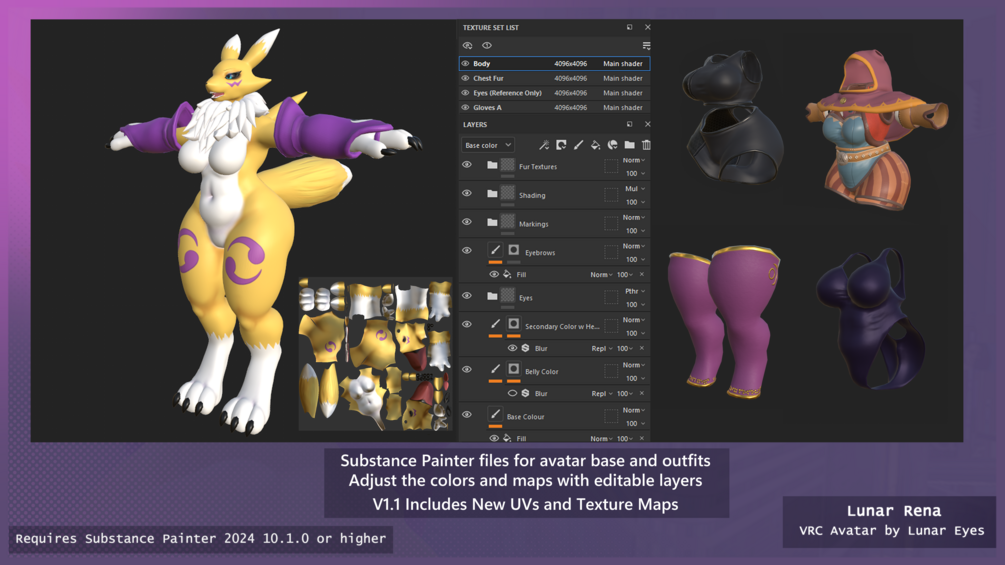The width and height of the screenshot is (1005, 565).
Task: Click the Fur Textures folder icon
Action: pos(492,165)
